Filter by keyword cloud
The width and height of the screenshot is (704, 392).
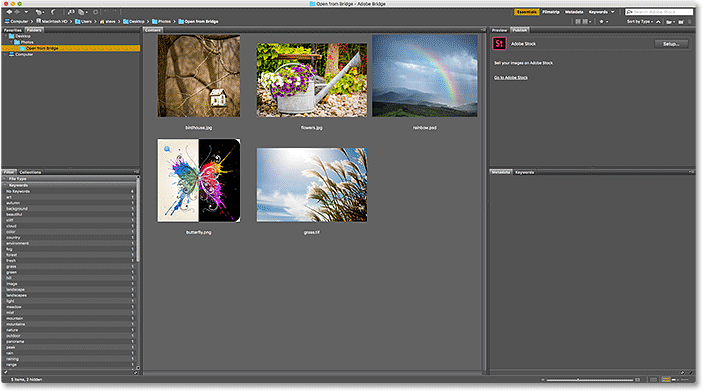click(x=70, y=226)
